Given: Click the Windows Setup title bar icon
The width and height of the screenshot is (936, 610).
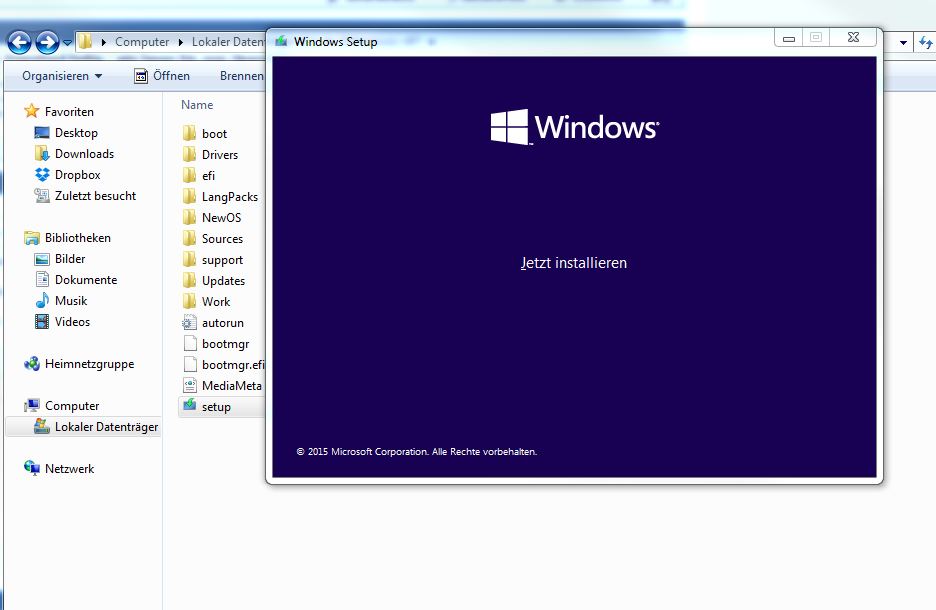Looking at the screenshot, I should 281,41.
